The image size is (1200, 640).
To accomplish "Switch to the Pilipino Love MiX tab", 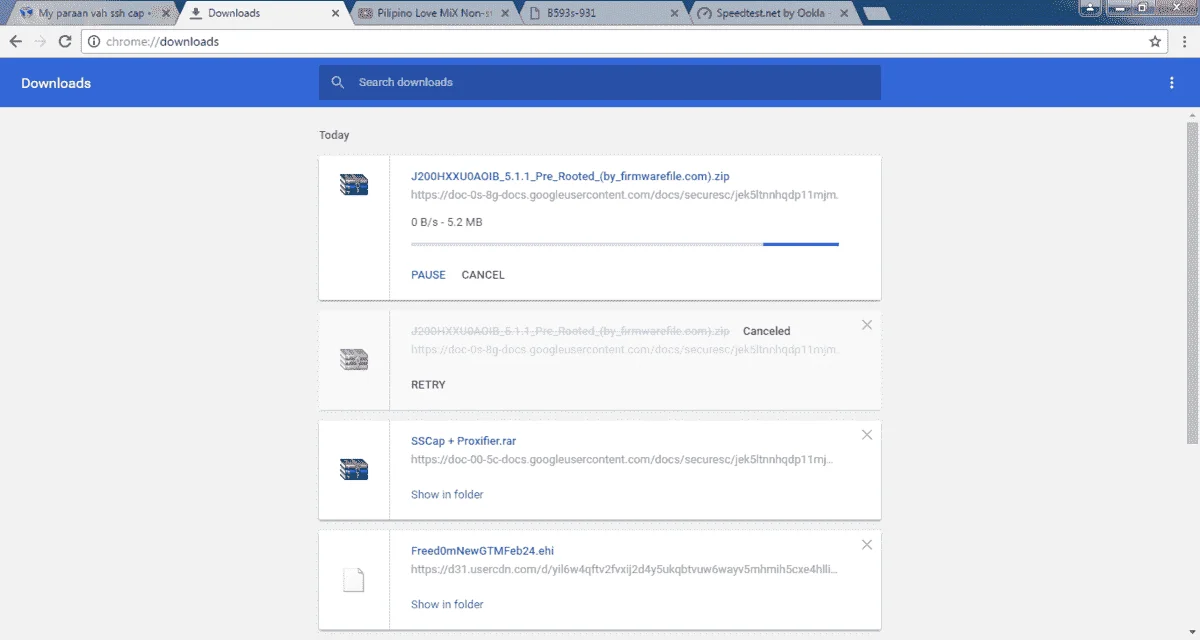I will [x=435, y=13].
